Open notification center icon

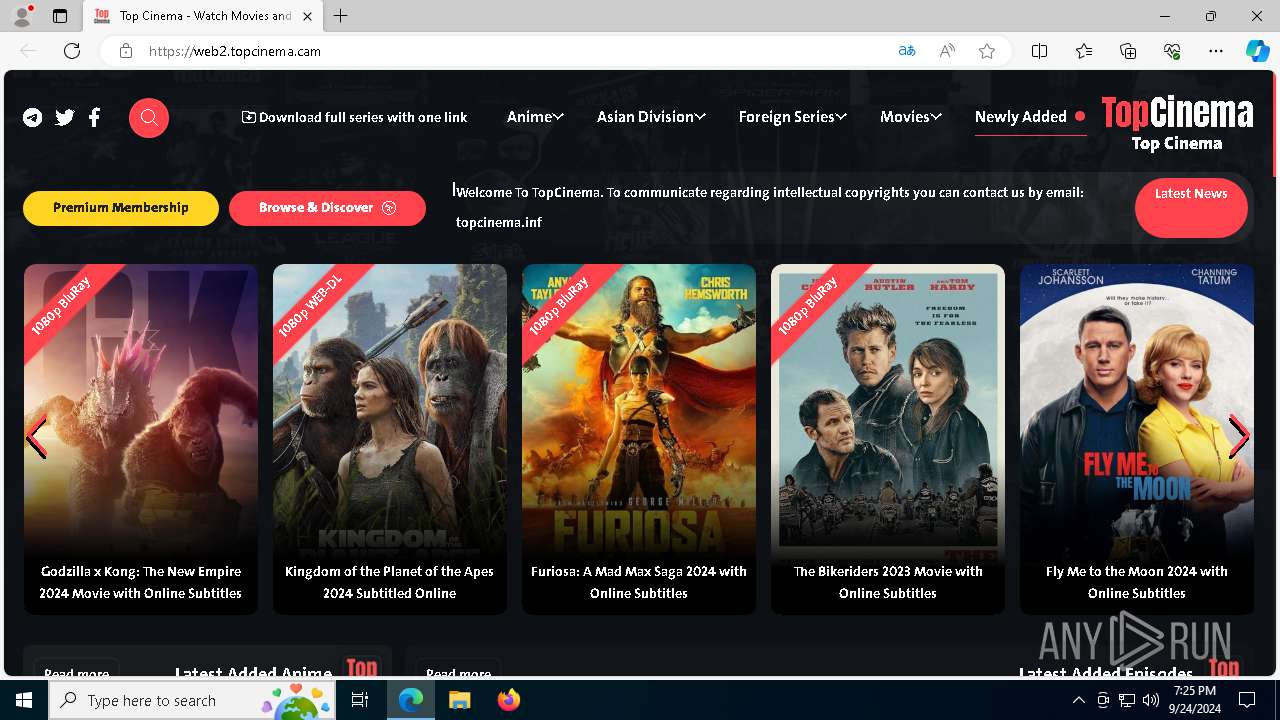point(1247,700)
